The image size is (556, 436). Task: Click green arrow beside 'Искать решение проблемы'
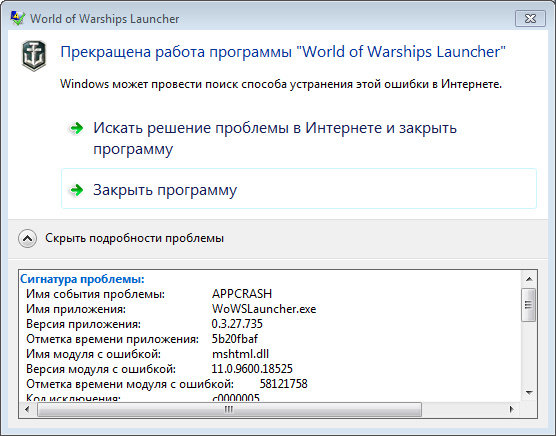pyautogui.click(x=76, y=128)
